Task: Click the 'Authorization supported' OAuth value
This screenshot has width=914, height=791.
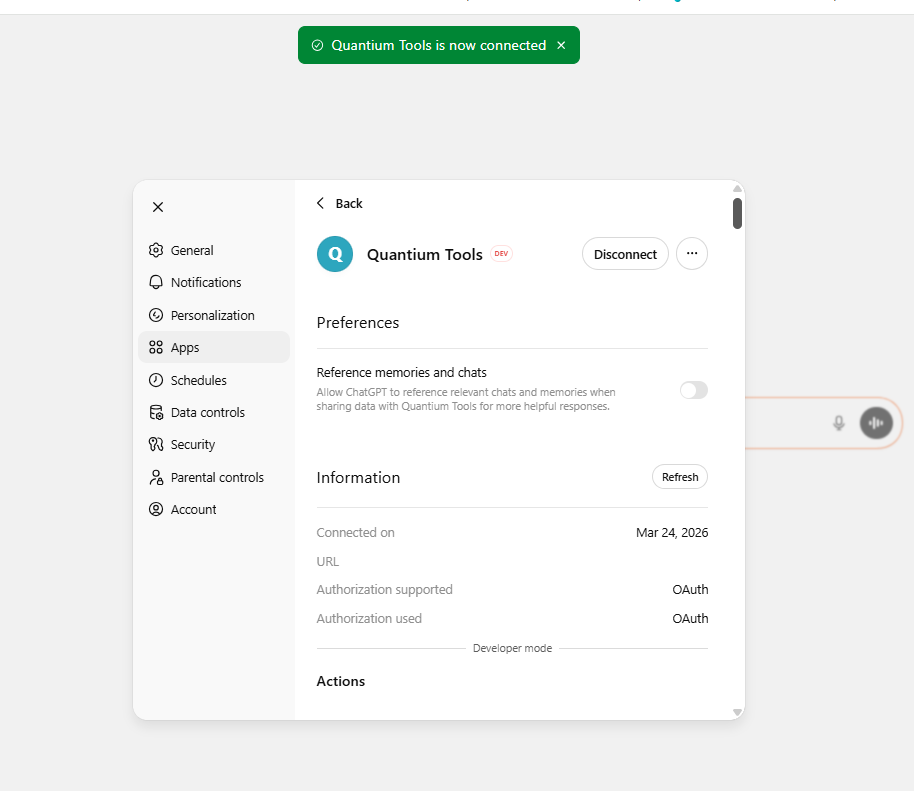Action: (690, 590)
